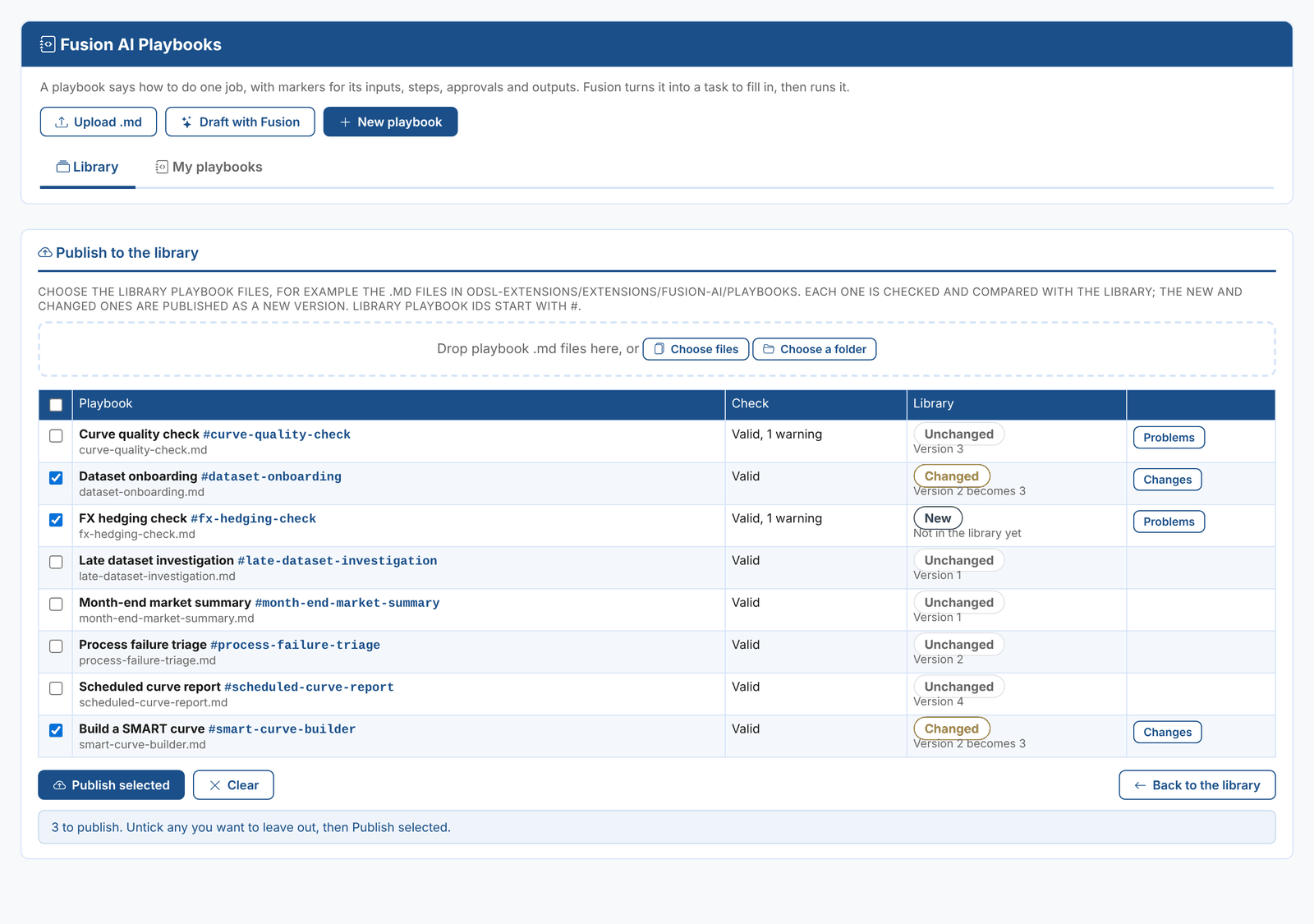The height and width of the screenshot is (924, 1314).
Task: Click the left-arrow icon on Back to the library
Action: (1140, 785)
